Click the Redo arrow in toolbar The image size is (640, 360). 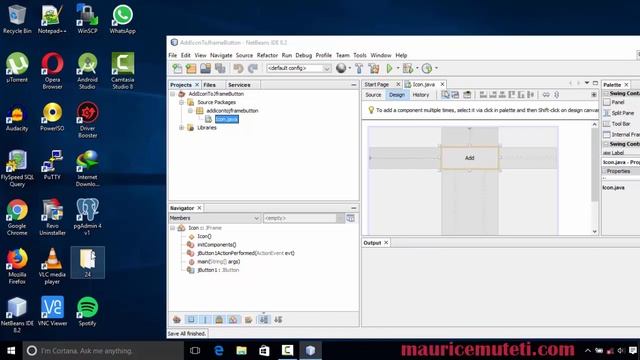[253, 68]
